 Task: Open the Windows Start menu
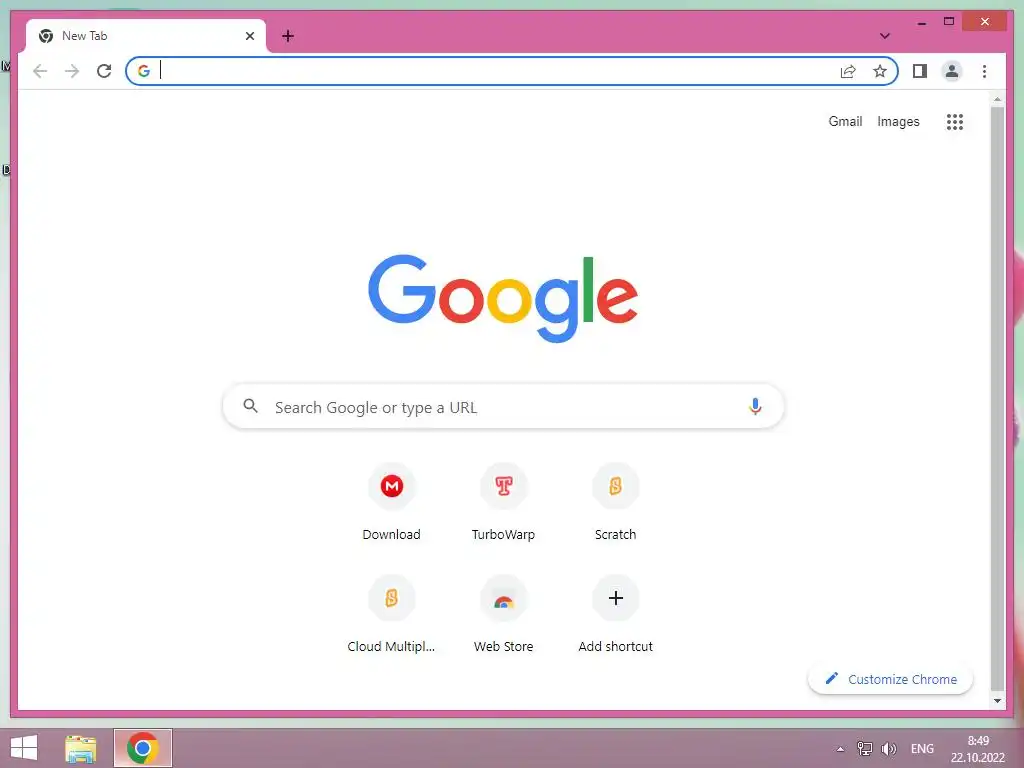pyautogui.click(x=24, y=748)
